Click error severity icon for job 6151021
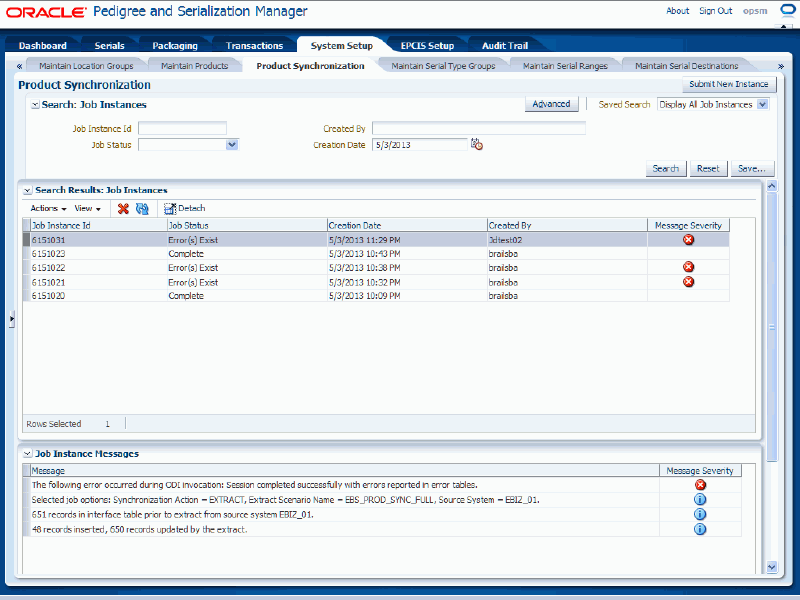The image size is (800, 600). [688, 282]
